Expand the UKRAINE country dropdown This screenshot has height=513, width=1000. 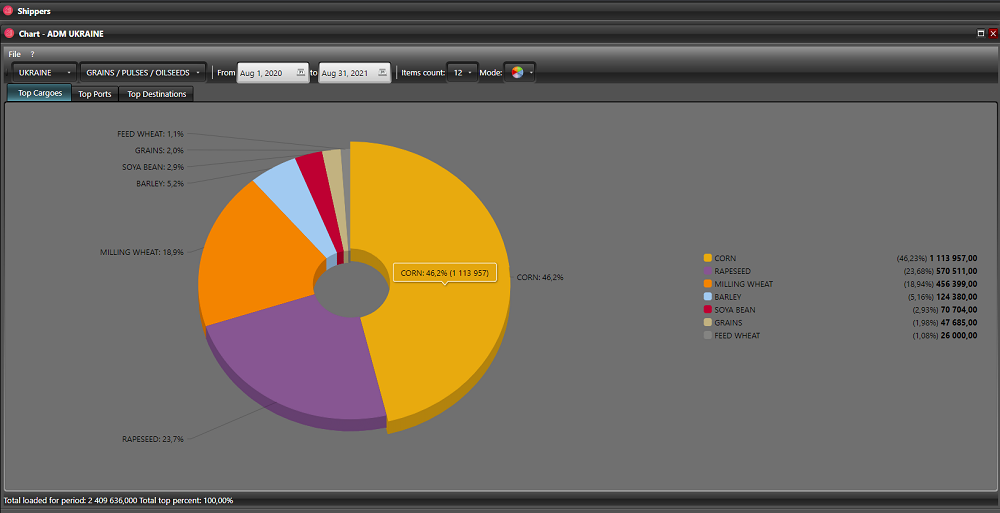click(45, 73)
